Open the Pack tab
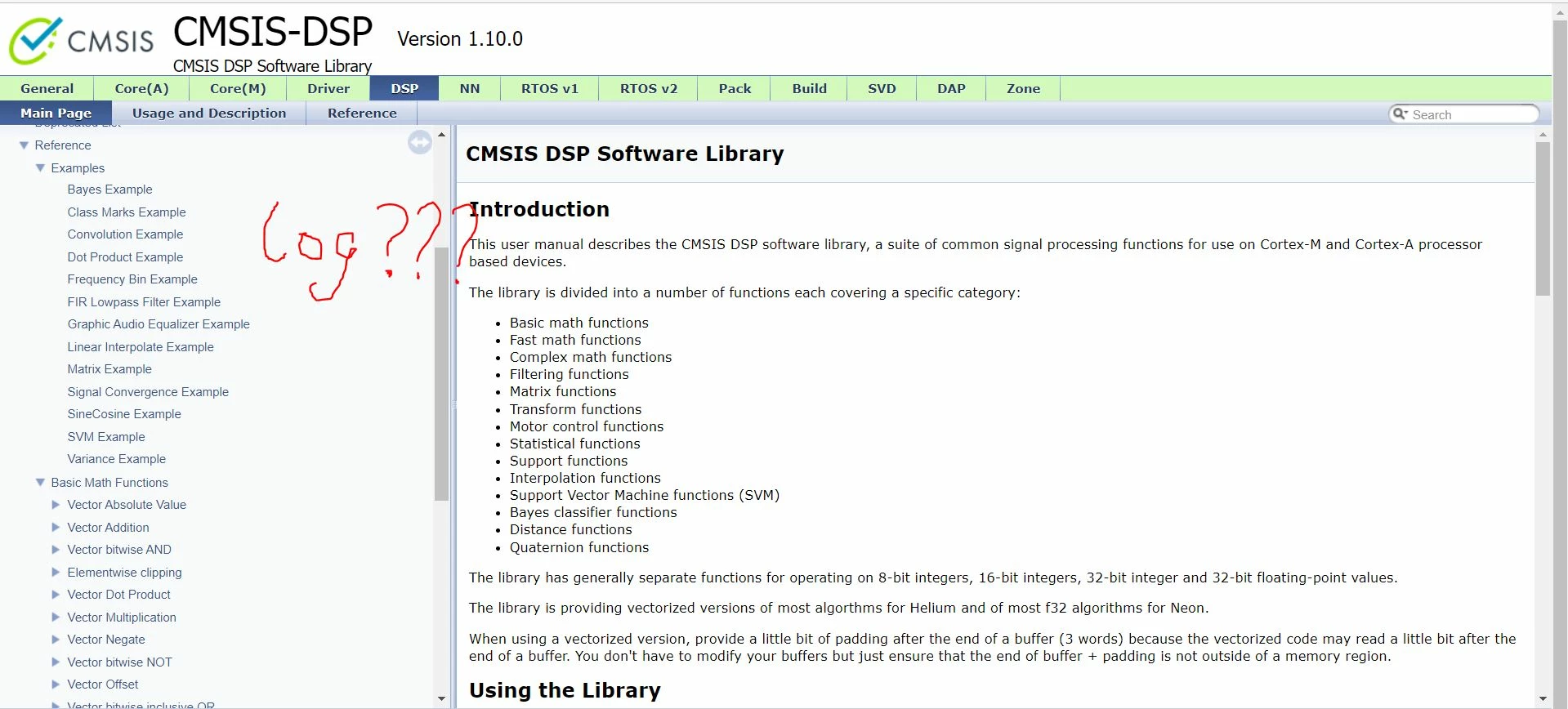This screenshot has height=709, width=1568. pyautogui.click(x=735, y=88)
